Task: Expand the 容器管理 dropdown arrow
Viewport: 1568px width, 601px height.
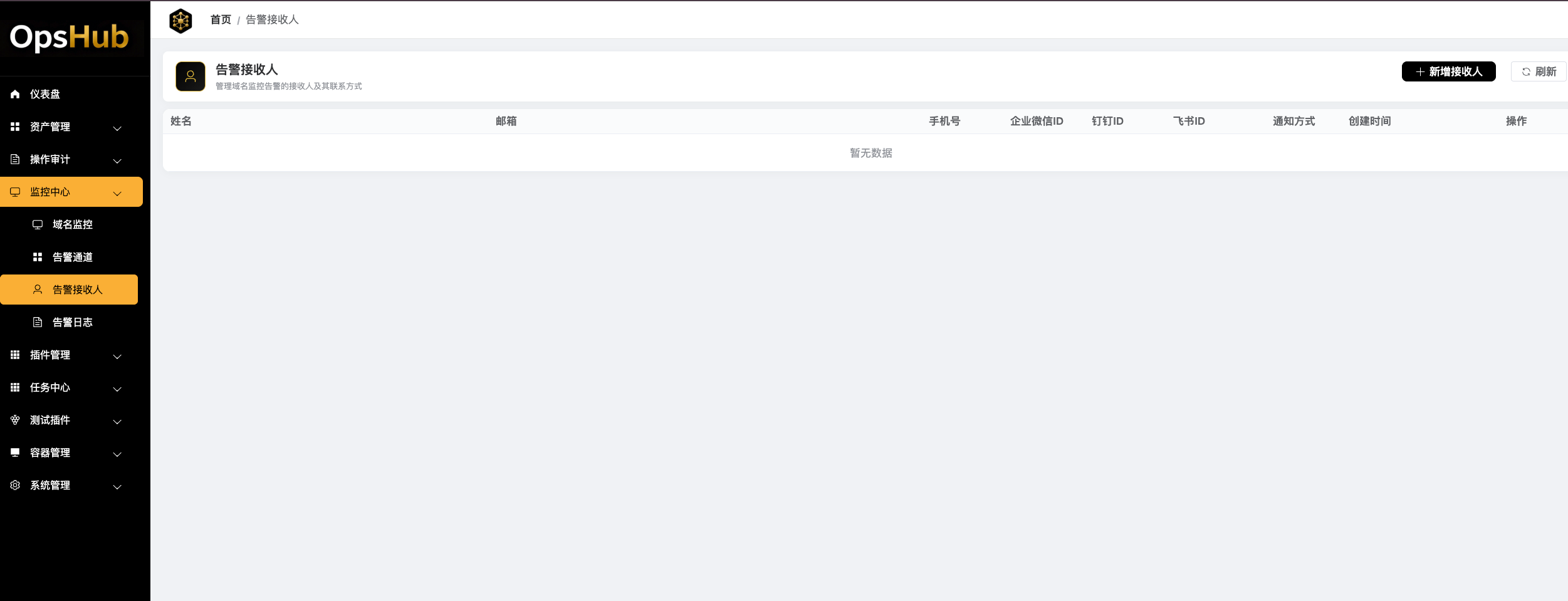Action: pos(117,454)
